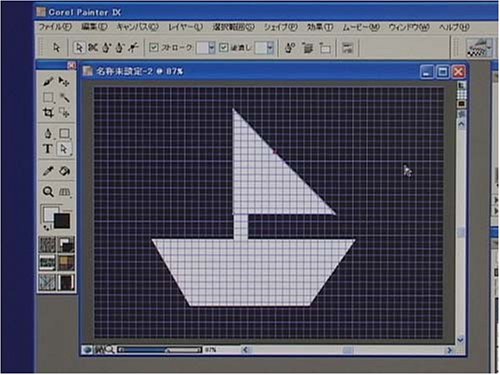This screenshot has height=375, width=500.
Task: Open the 効果 (Effects) menu
Action: click(320, 27)
